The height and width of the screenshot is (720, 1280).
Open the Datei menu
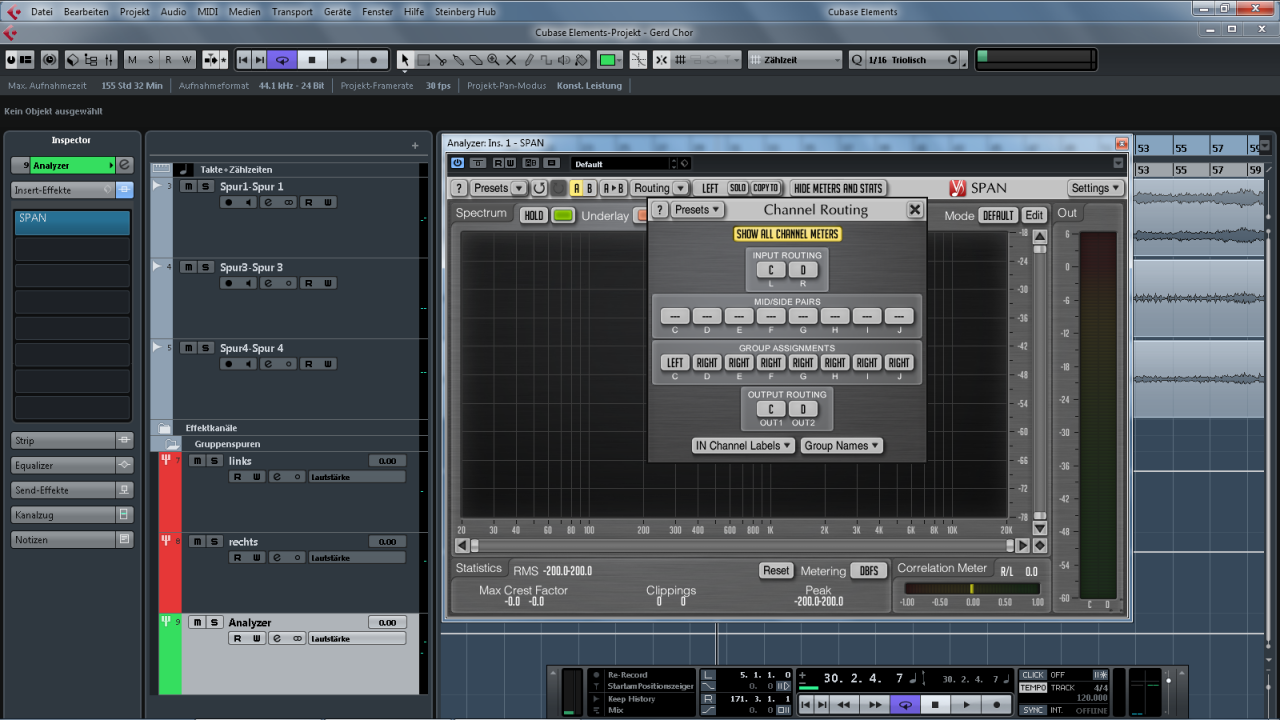(42, 12)
